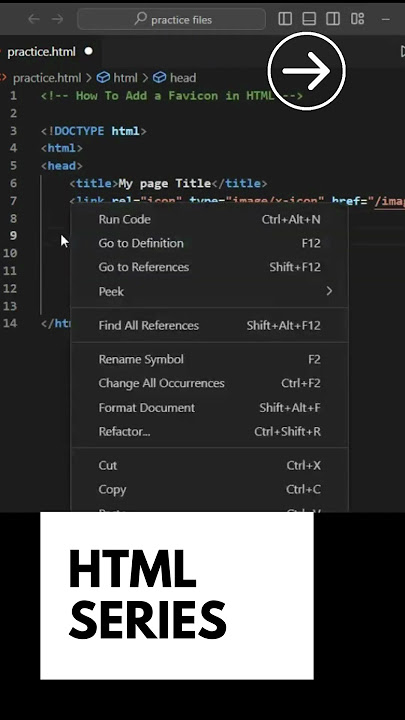
Task: Click line number 5 in gutter
Action: pyautogui.click(x=13, y=165)
